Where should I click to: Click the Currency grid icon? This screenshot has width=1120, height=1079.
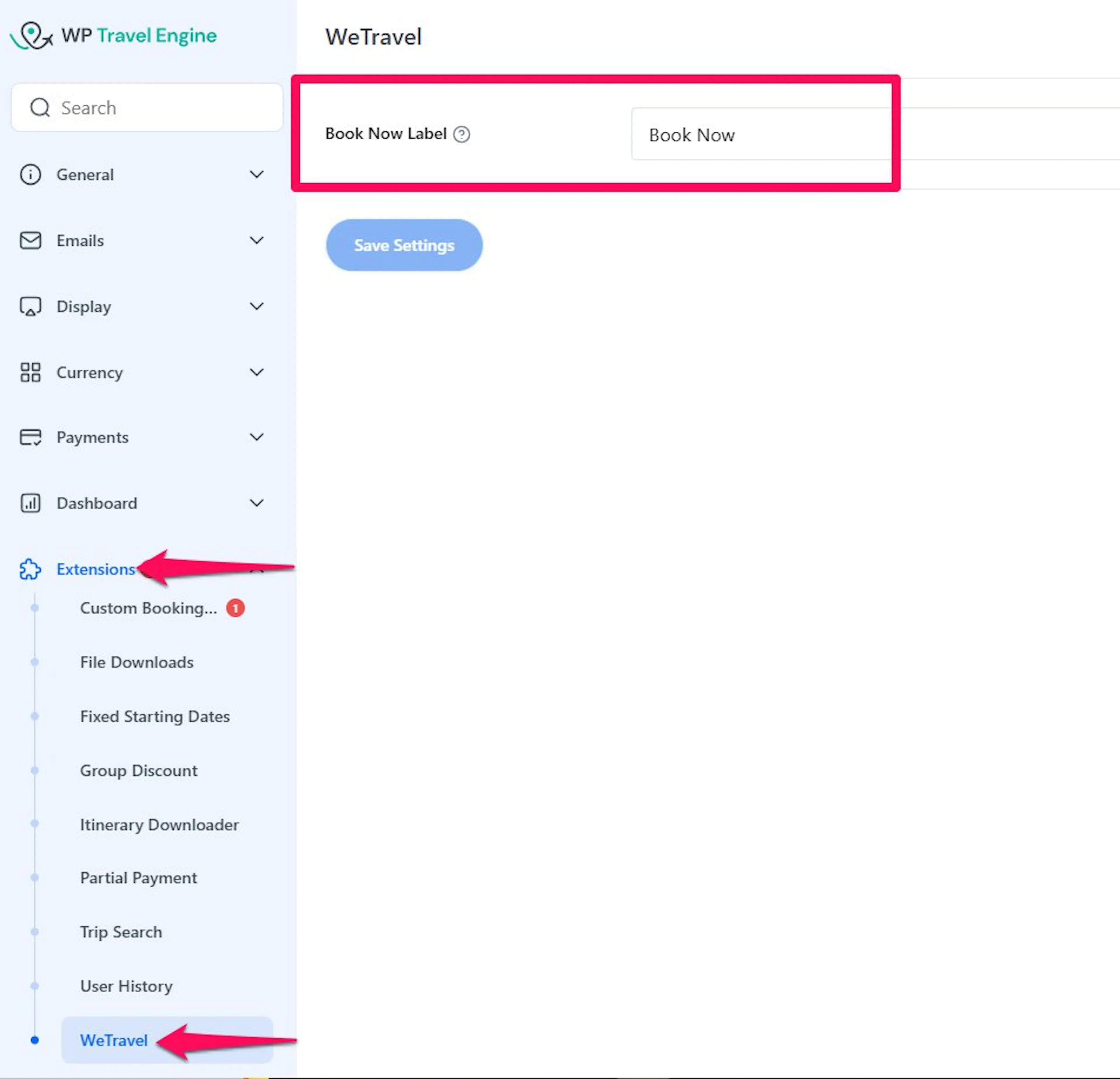tap(30, 372)
